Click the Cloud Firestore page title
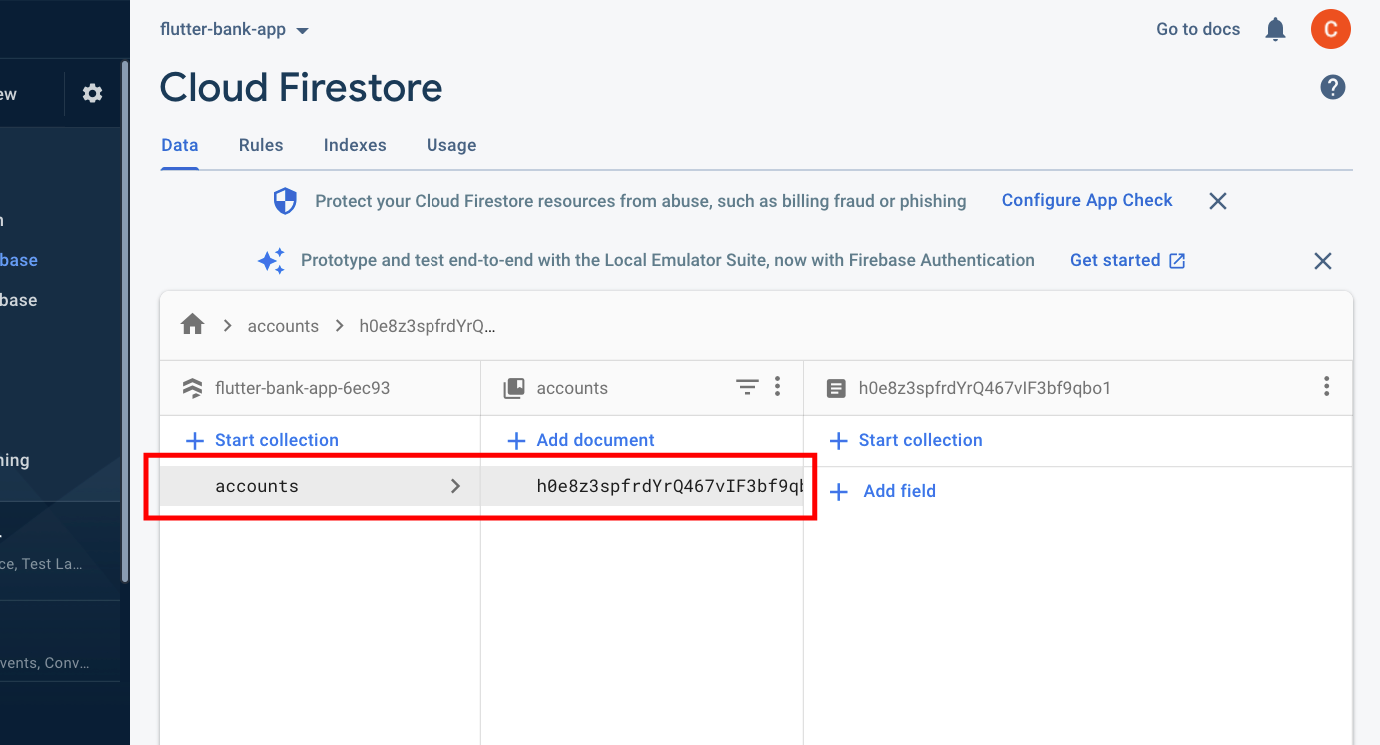The height and width of the screenshot is (745, 1380). pos(301,88)
